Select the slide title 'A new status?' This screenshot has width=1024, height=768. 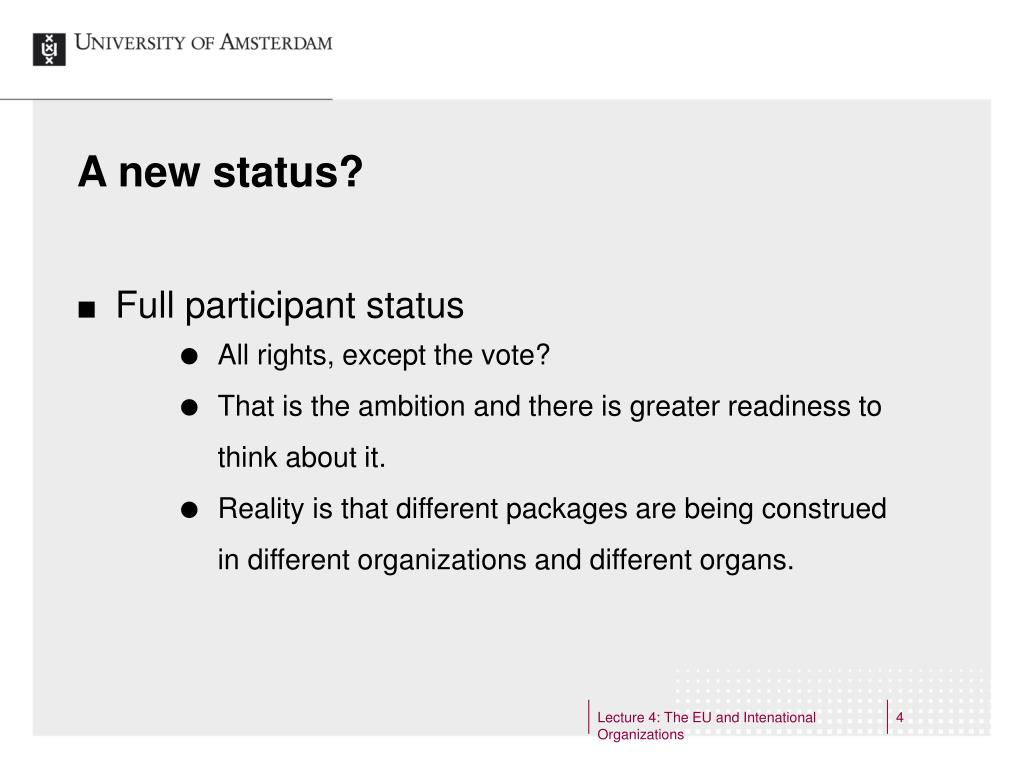pyautogui.click(x=220, y=172)
